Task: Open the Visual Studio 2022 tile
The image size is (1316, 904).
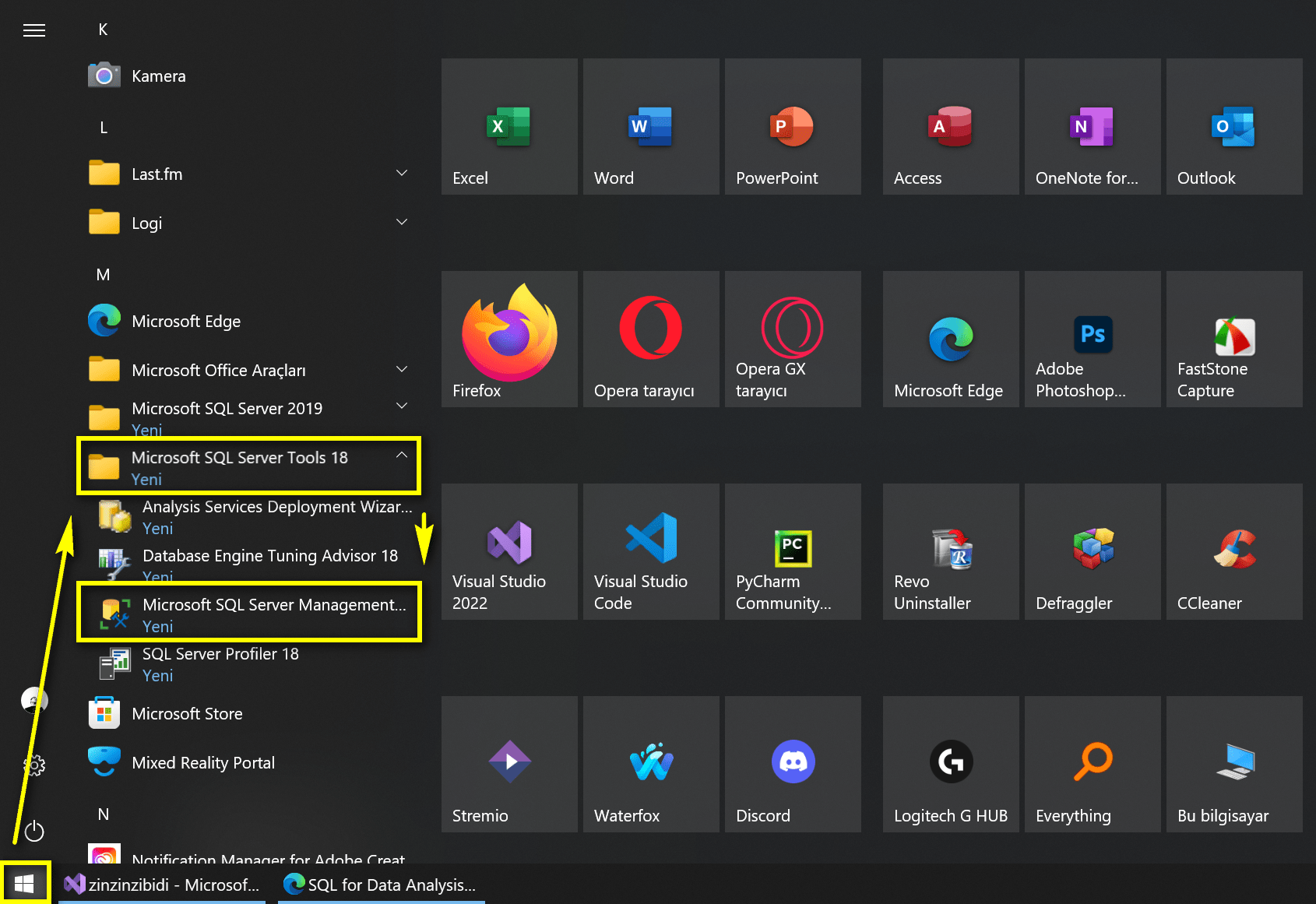Action: click(509, 551)
